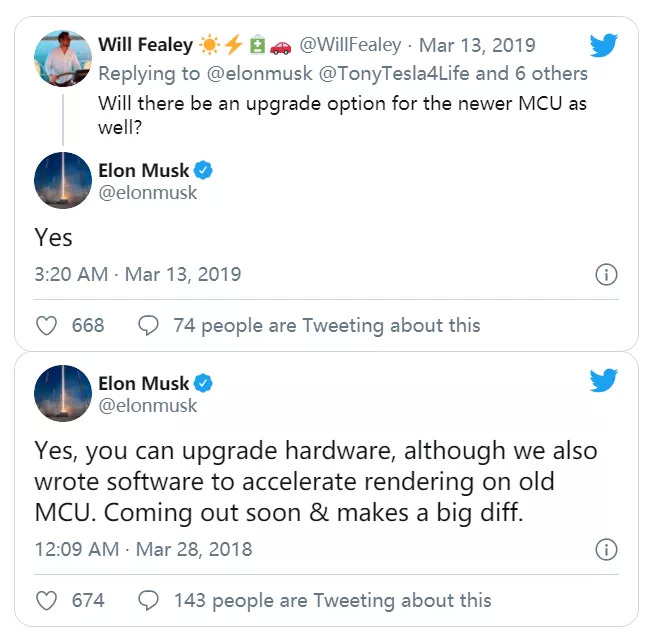The image size is (652, 638).
Task: Like the hardware upgrade tweet
Action: point(46,600)
